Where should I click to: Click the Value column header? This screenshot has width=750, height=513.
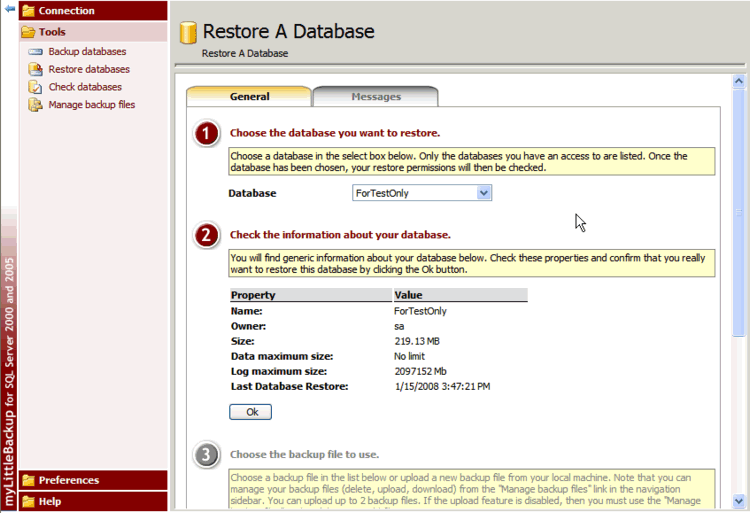[x=460, y=295]
